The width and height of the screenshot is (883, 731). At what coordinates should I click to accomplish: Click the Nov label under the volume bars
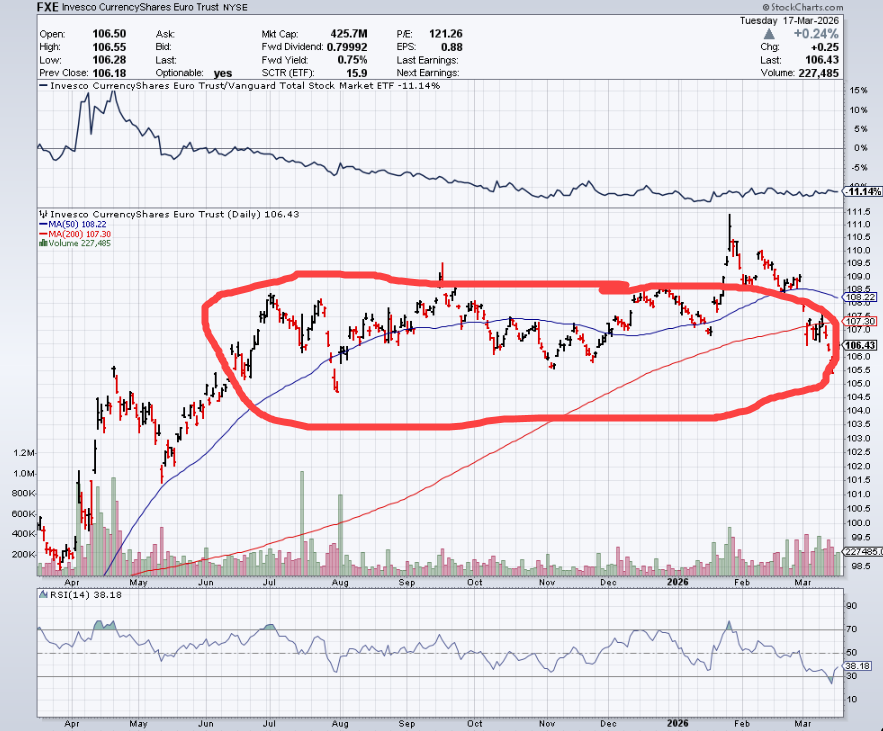coord(547,581)
